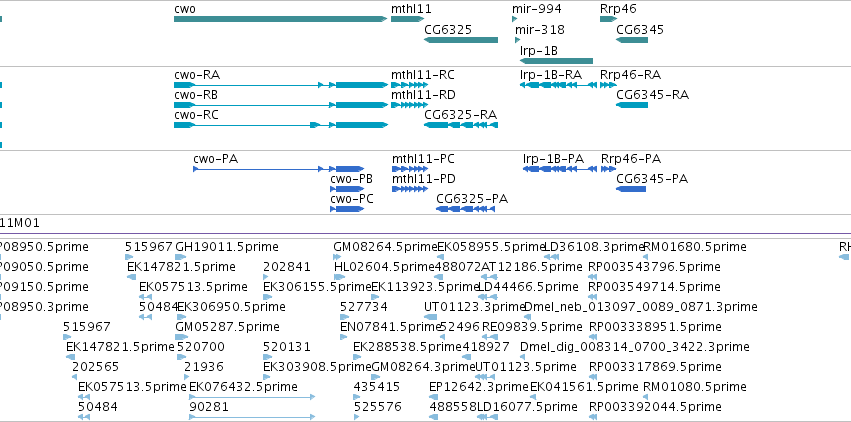Screen dimensions: 851x422
Task: Click EST GM08264.5prime
Action: pyautogui.click(x=336, y=257)
